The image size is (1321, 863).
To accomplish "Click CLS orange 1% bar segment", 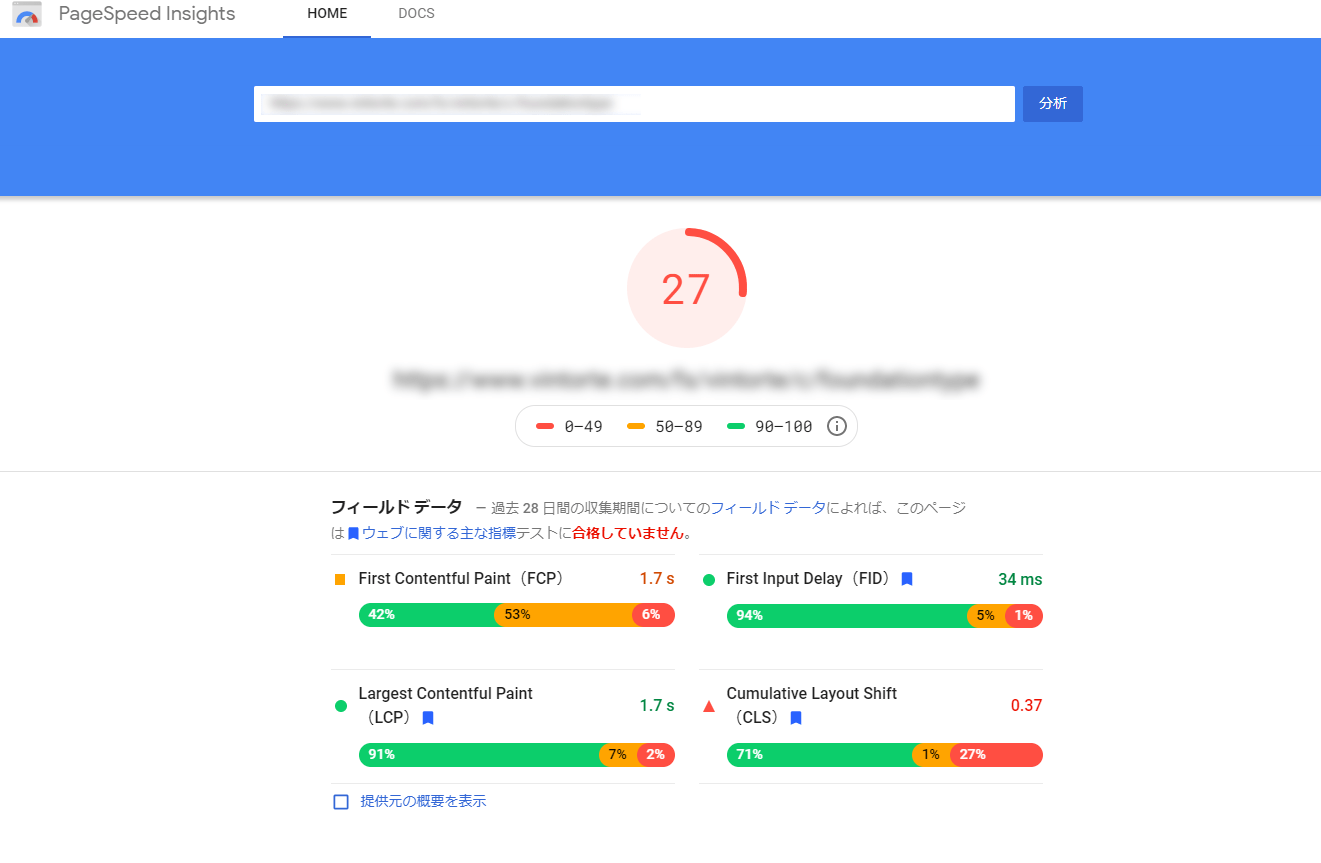I will pyautogui.click(x=931, y=755).
